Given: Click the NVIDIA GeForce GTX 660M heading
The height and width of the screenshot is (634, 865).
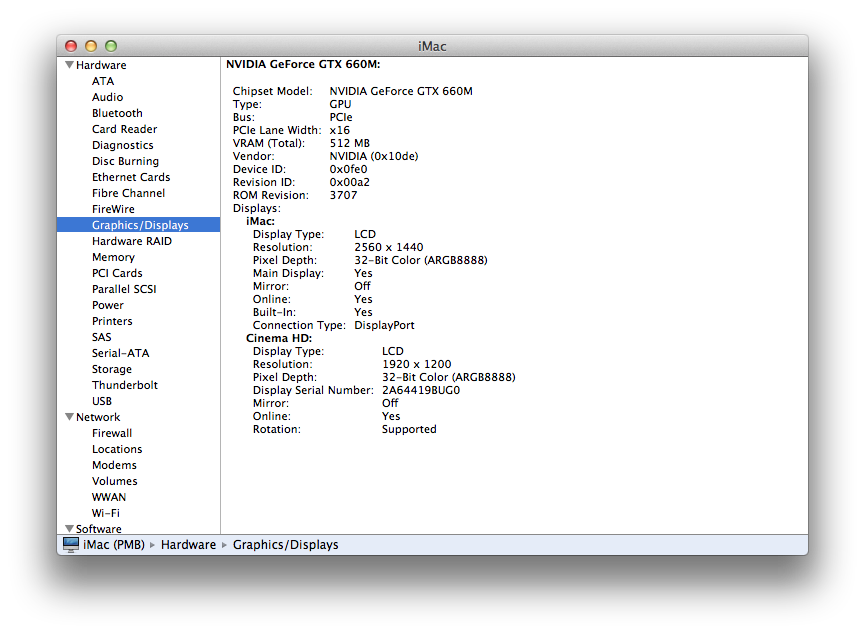Looking at the screenshot, I should [303, 64].
